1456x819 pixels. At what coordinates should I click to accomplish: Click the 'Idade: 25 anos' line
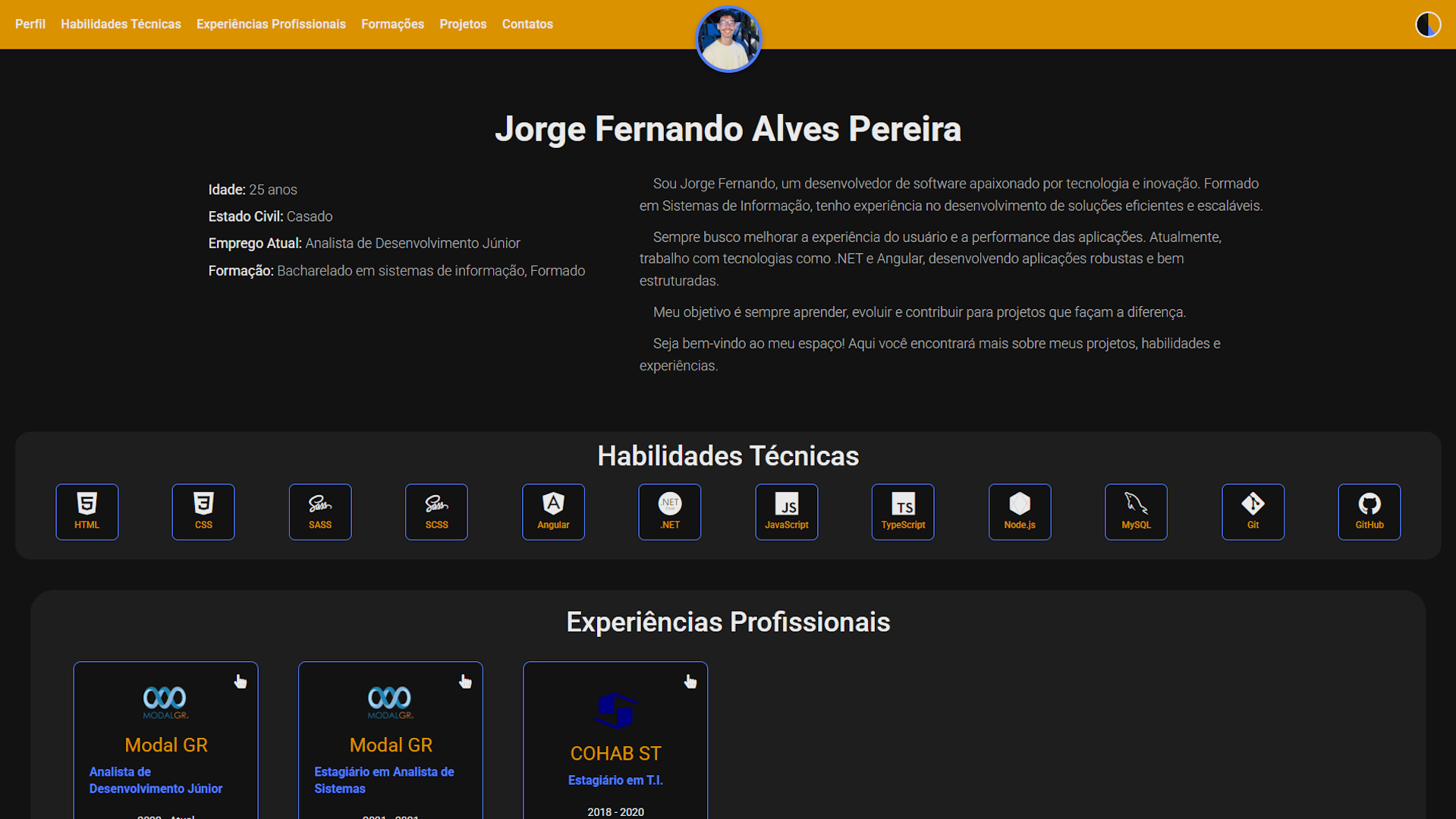point(253,190)
